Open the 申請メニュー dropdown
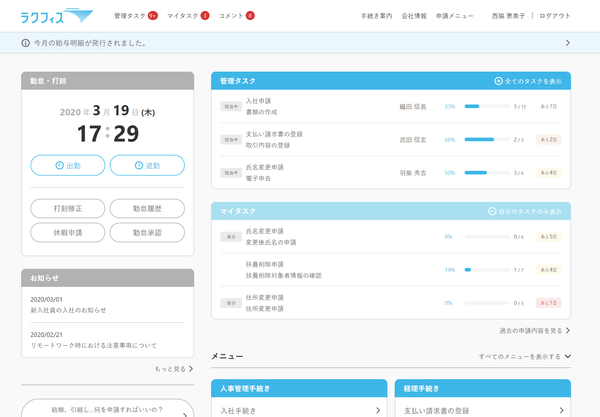Viewport: 600px width, 417px height. [455, 16]
